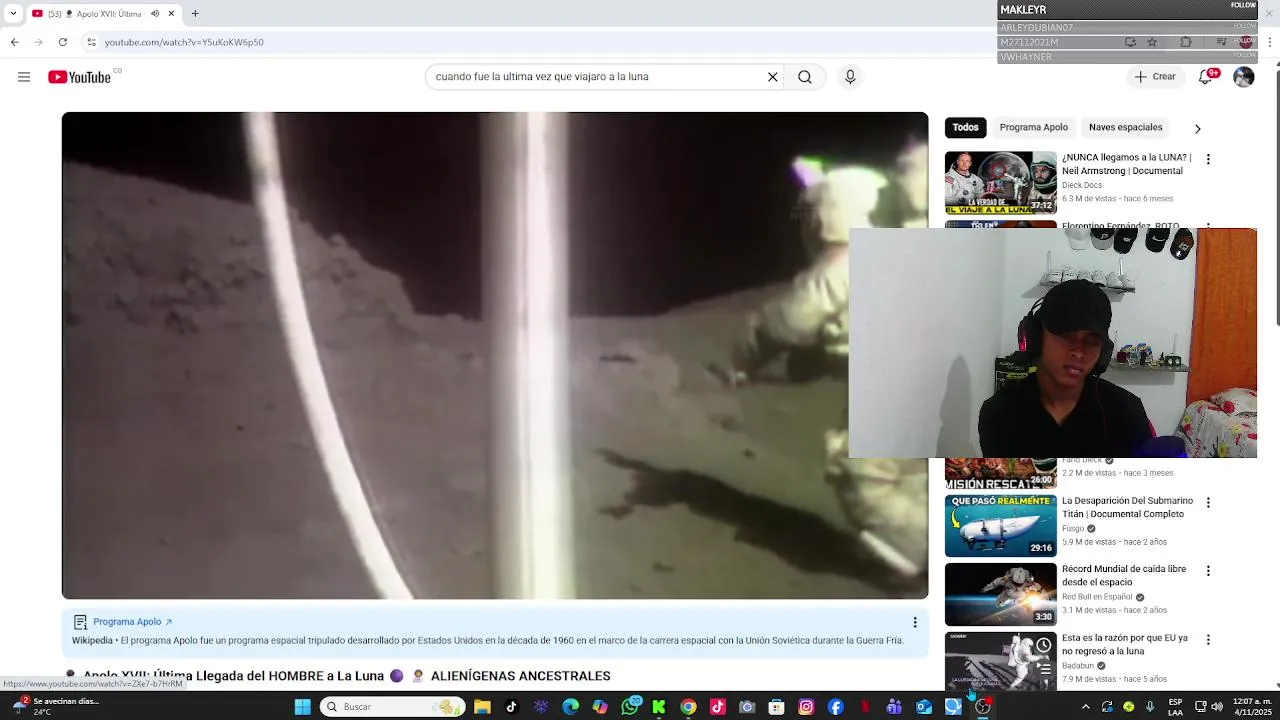This screenshot has height=720, width=1280.
Task: Bookmark this page with star icon
Action: coord(1152,42)
